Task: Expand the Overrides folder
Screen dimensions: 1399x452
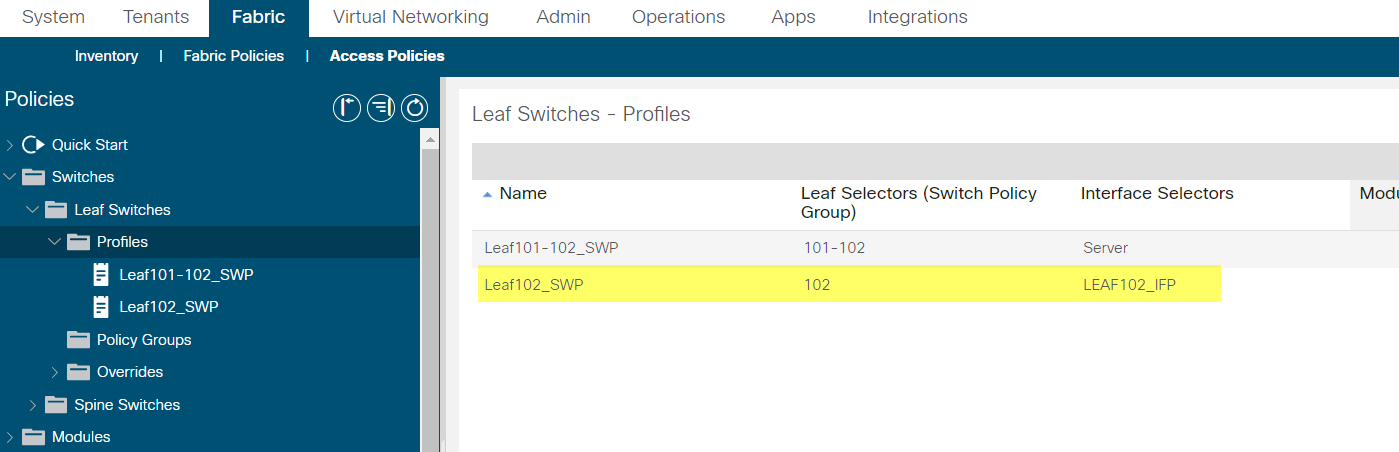Action: (55, 372)
